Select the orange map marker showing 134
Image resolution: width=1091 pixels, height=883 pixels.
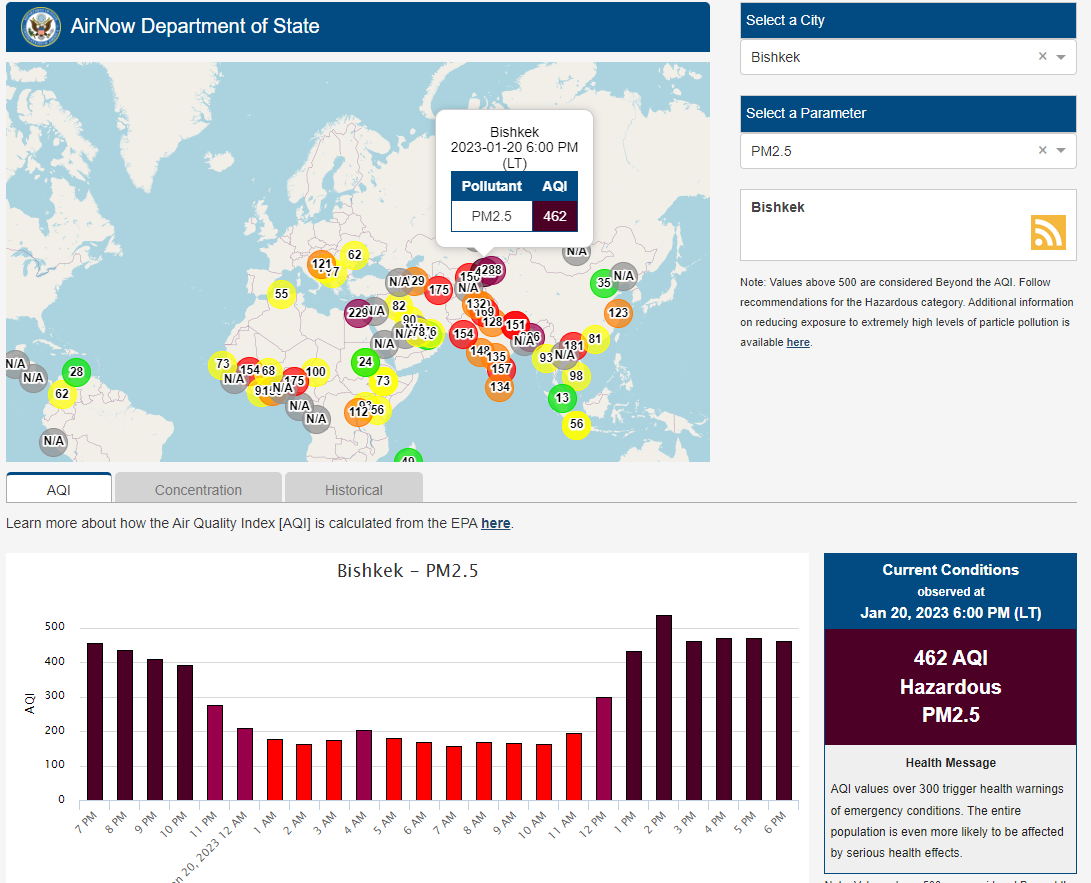(x=500, y=387)
